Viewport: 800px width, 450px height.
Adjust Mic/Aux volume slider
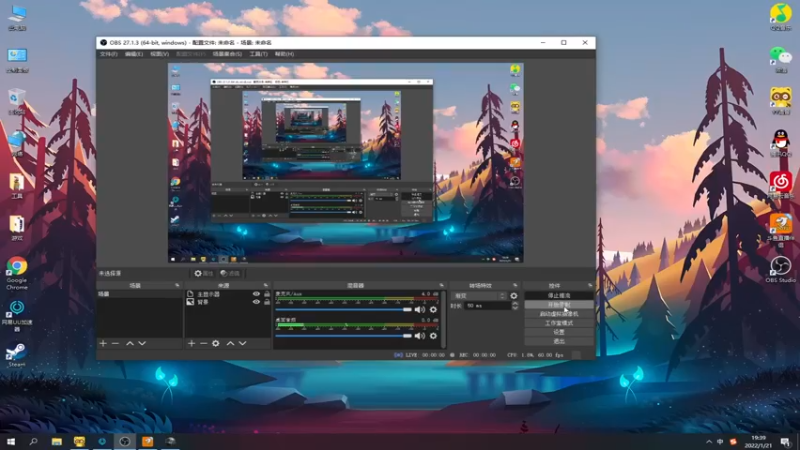344,309
